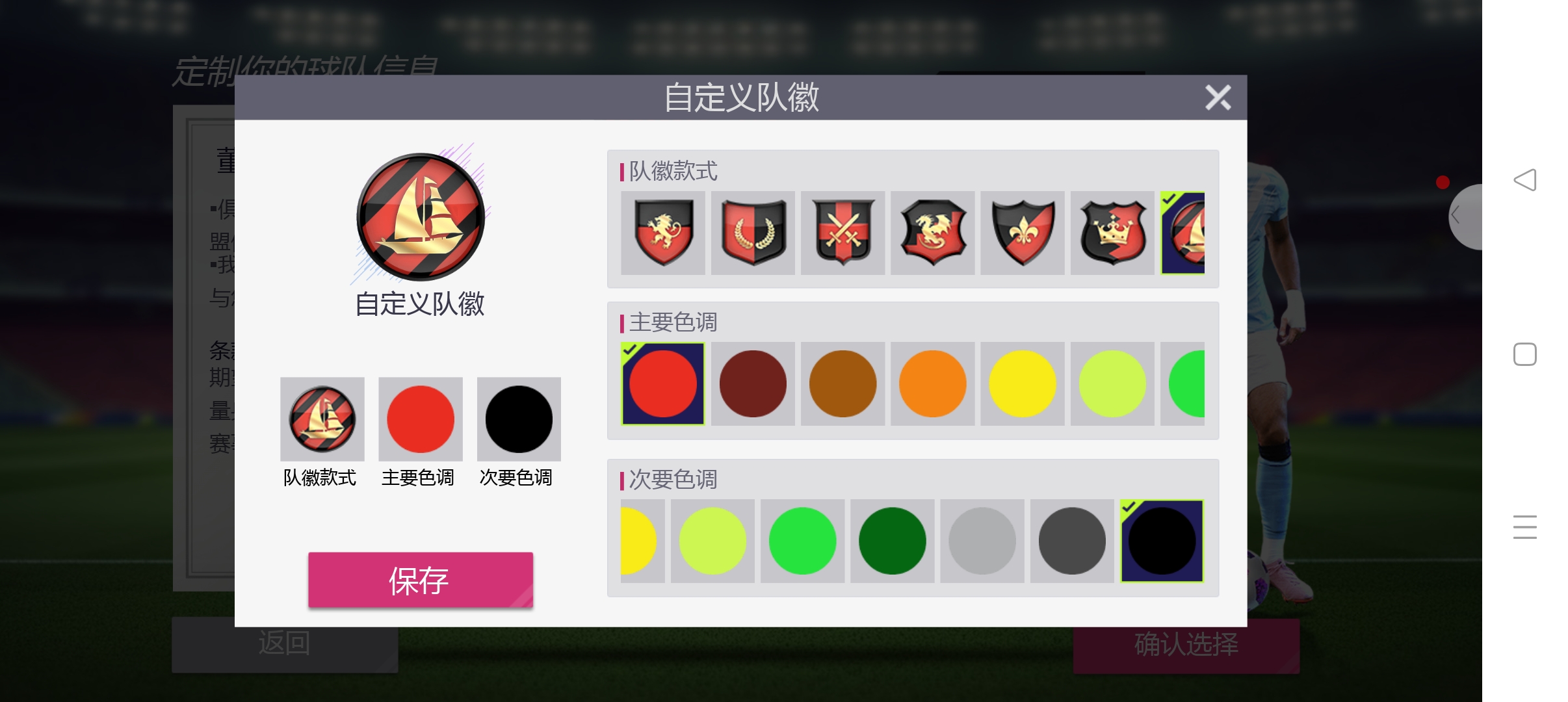Open the 次要色调 black preview tab

(519, 419)
